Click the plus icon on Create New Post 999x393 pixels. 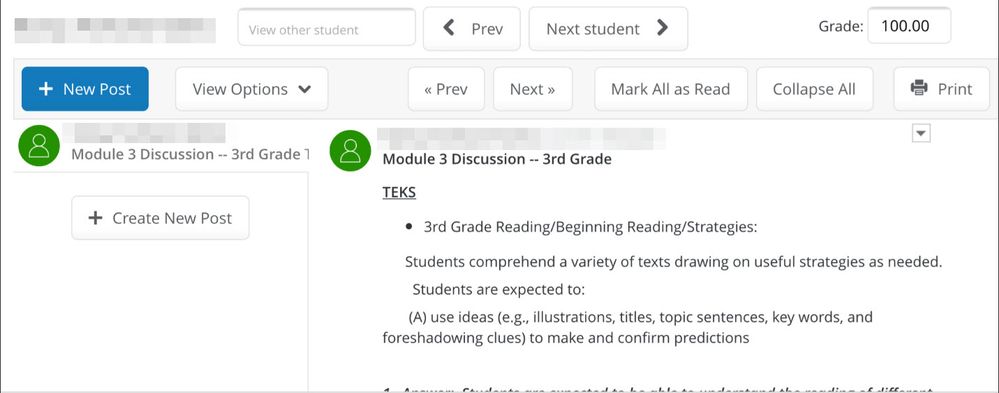[95, 218]
